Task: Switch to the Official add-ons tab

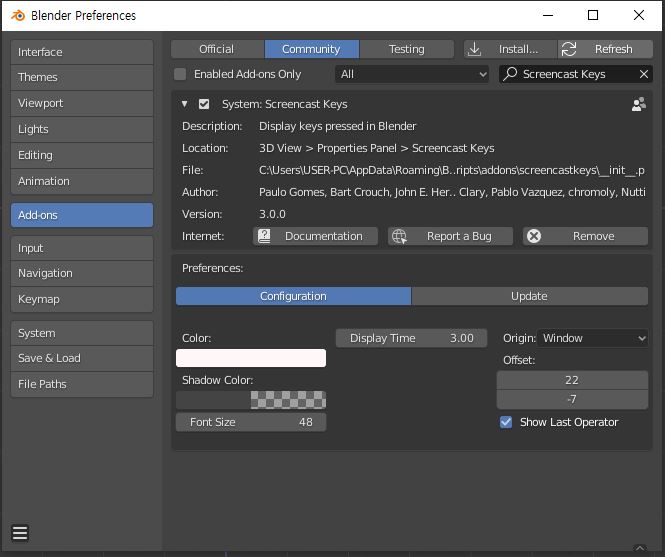Action: coord(217,49)
